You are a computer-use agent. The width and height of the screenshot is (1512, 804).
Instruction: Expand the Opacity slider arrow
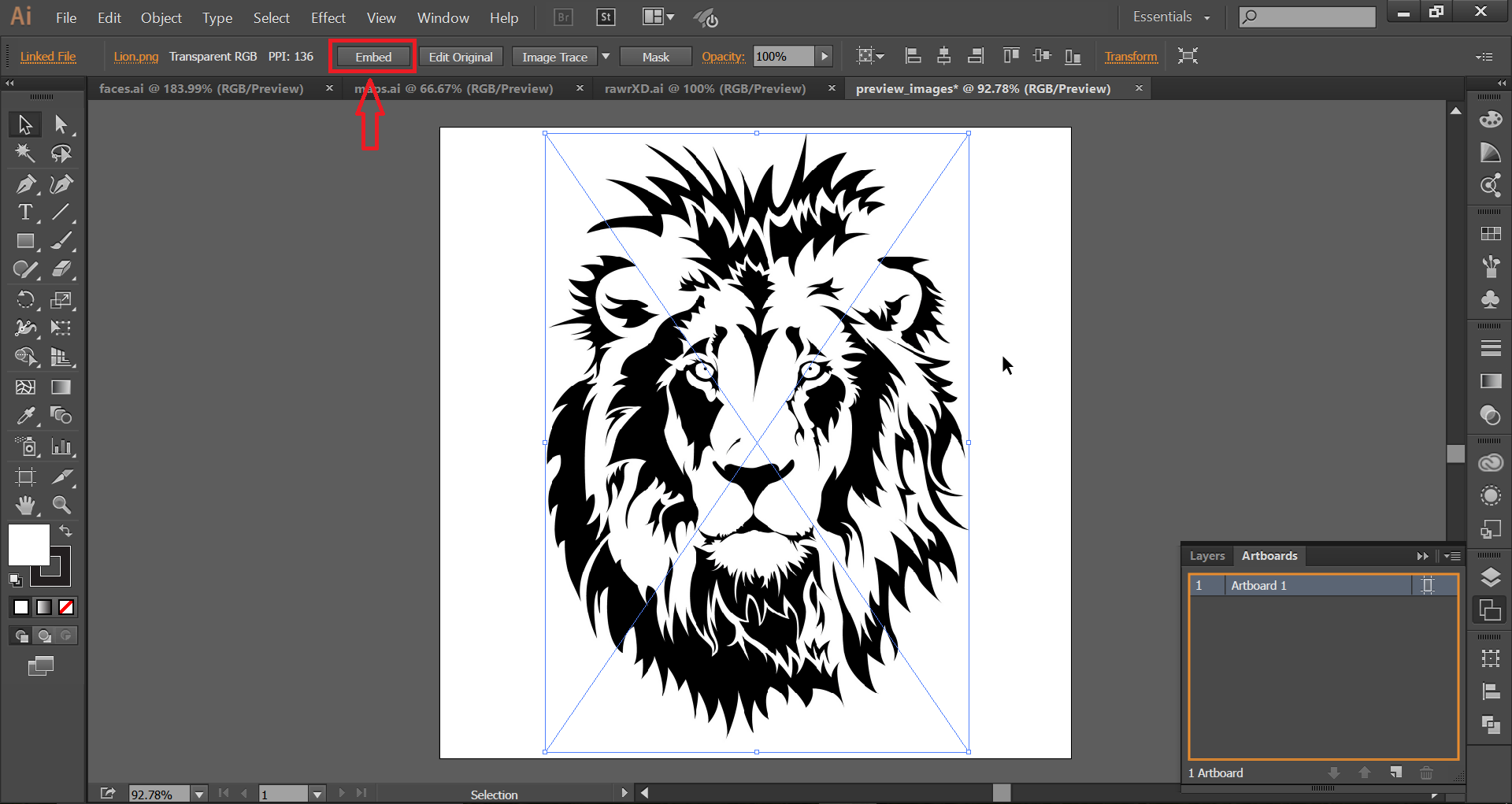[824, 57]
